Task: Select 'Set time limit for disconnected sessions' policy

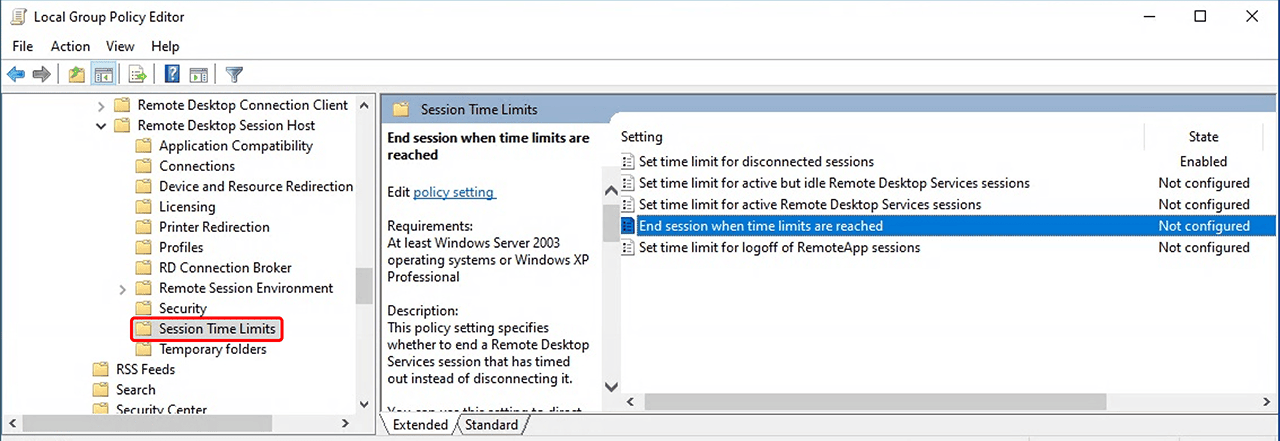Action: tap(756, 162)
